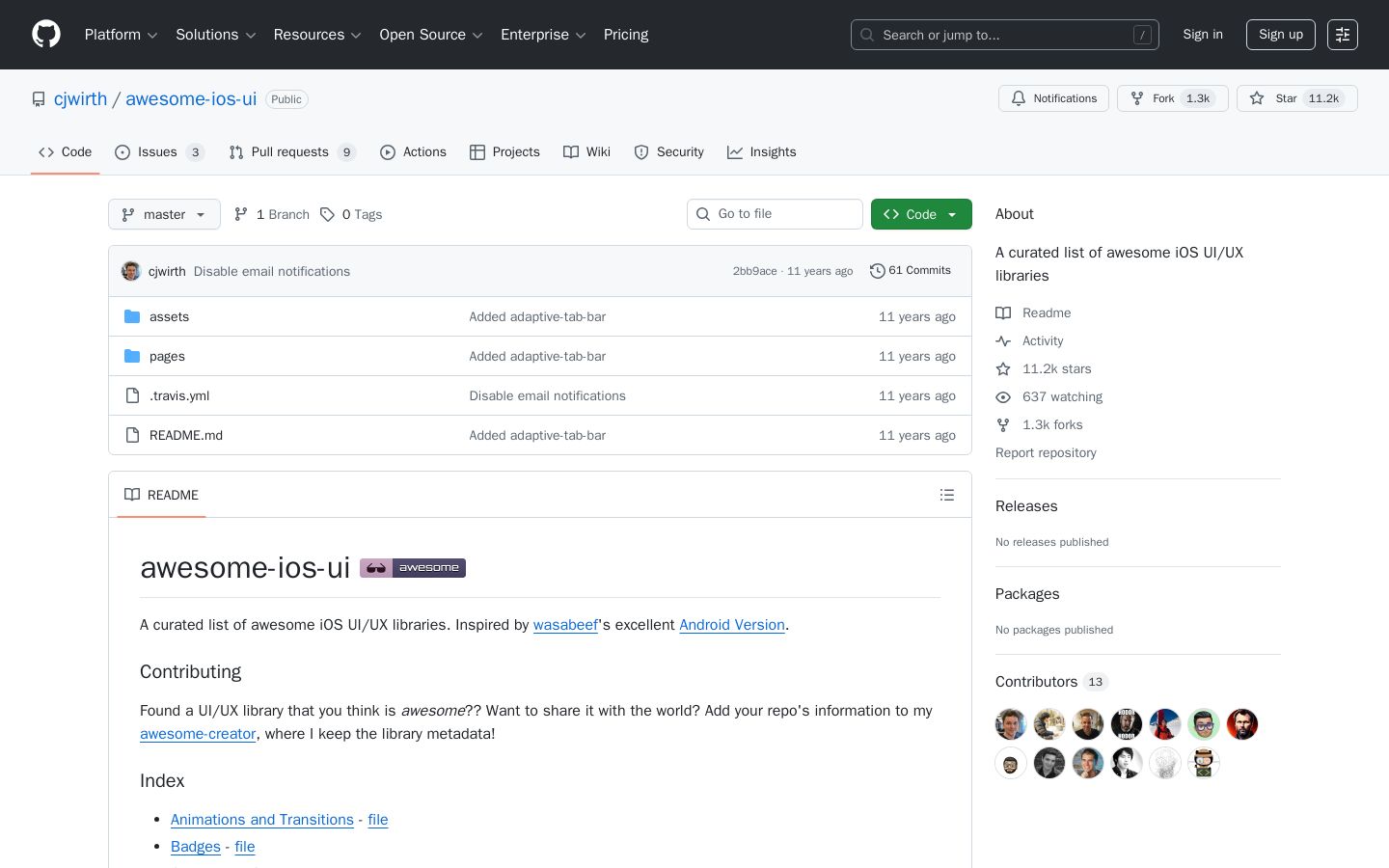Click Report repository
The width and height of the screenshot is (1389, 868).
tap(1046, 452)
